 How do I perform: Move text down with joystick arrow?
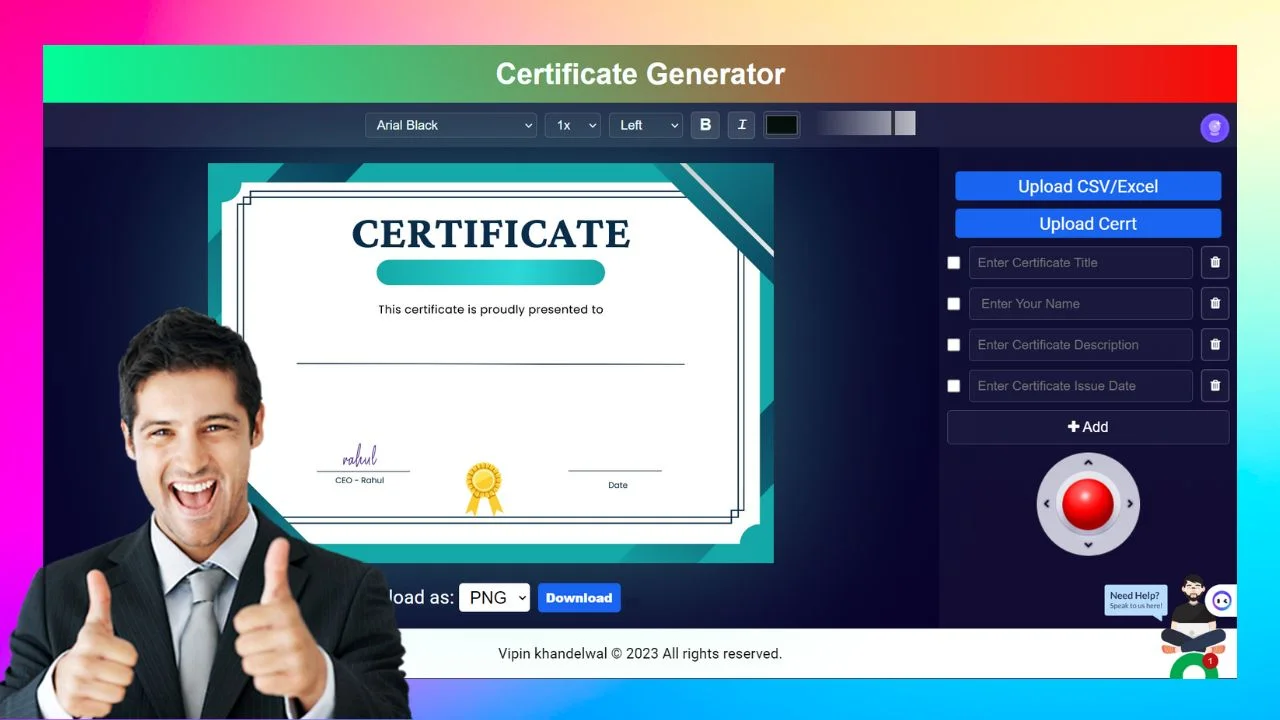(1088, 545)
